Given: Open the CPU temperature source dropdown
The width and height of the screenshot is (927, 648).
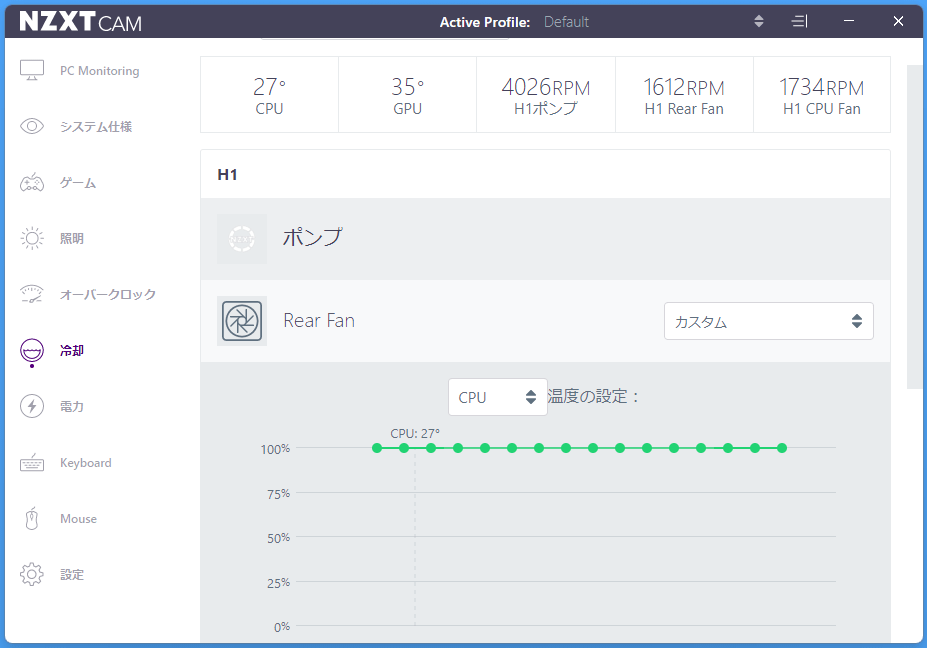Looking at the screenshot, I should [497, 397].
